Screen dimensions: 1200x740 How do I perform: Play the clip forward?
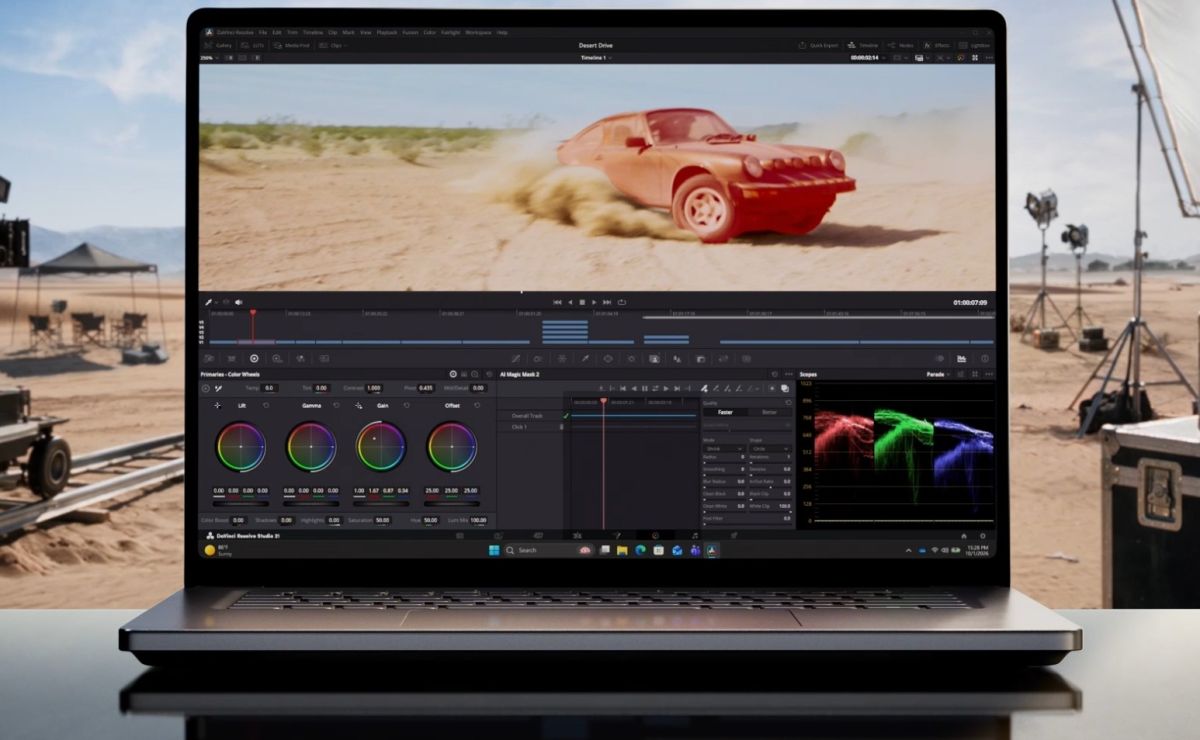pyautogui.click(x=594, y=302)
